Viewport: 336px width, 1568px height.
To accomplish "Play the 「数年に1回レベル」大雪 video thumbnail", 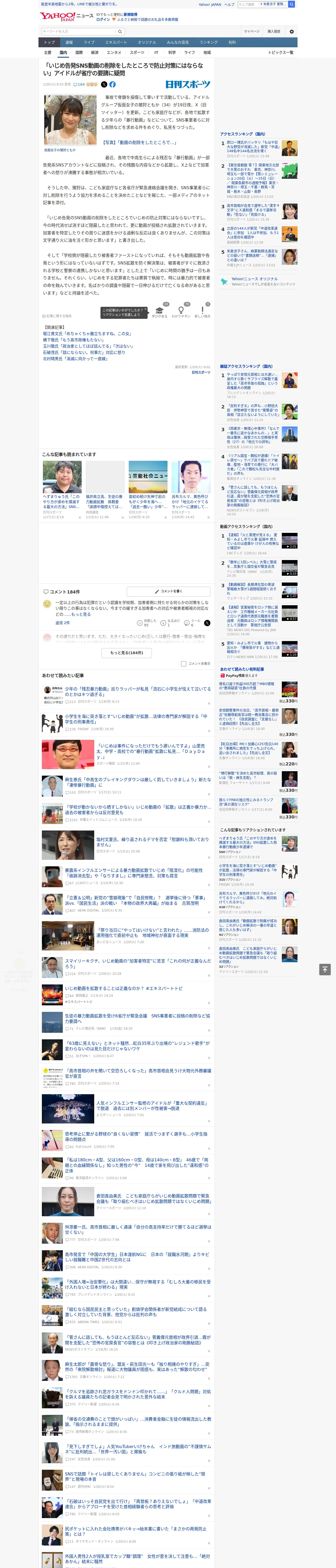I will point(290,568).
